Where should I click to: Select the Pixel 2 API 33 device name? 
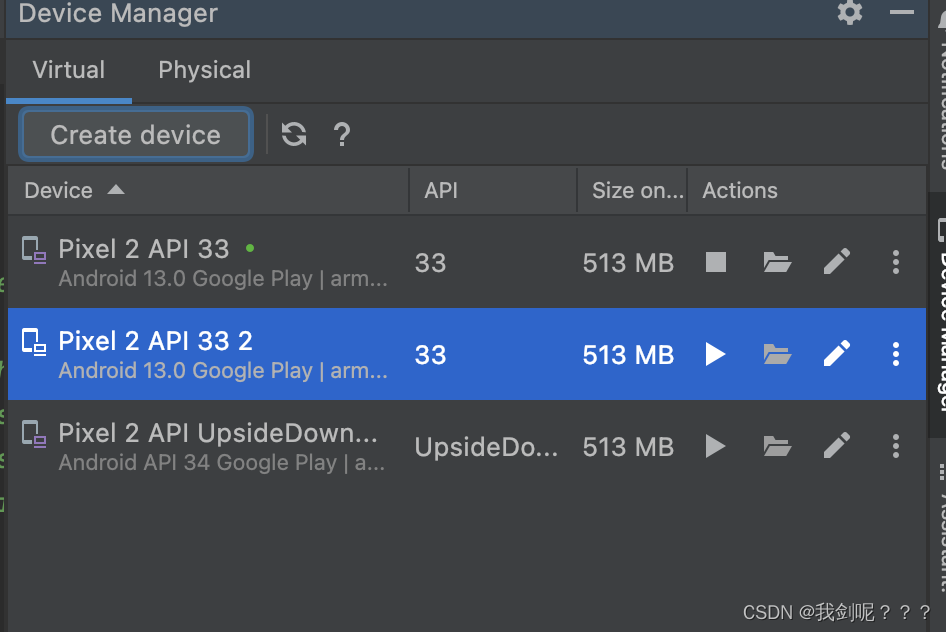(x=144, y=249)
